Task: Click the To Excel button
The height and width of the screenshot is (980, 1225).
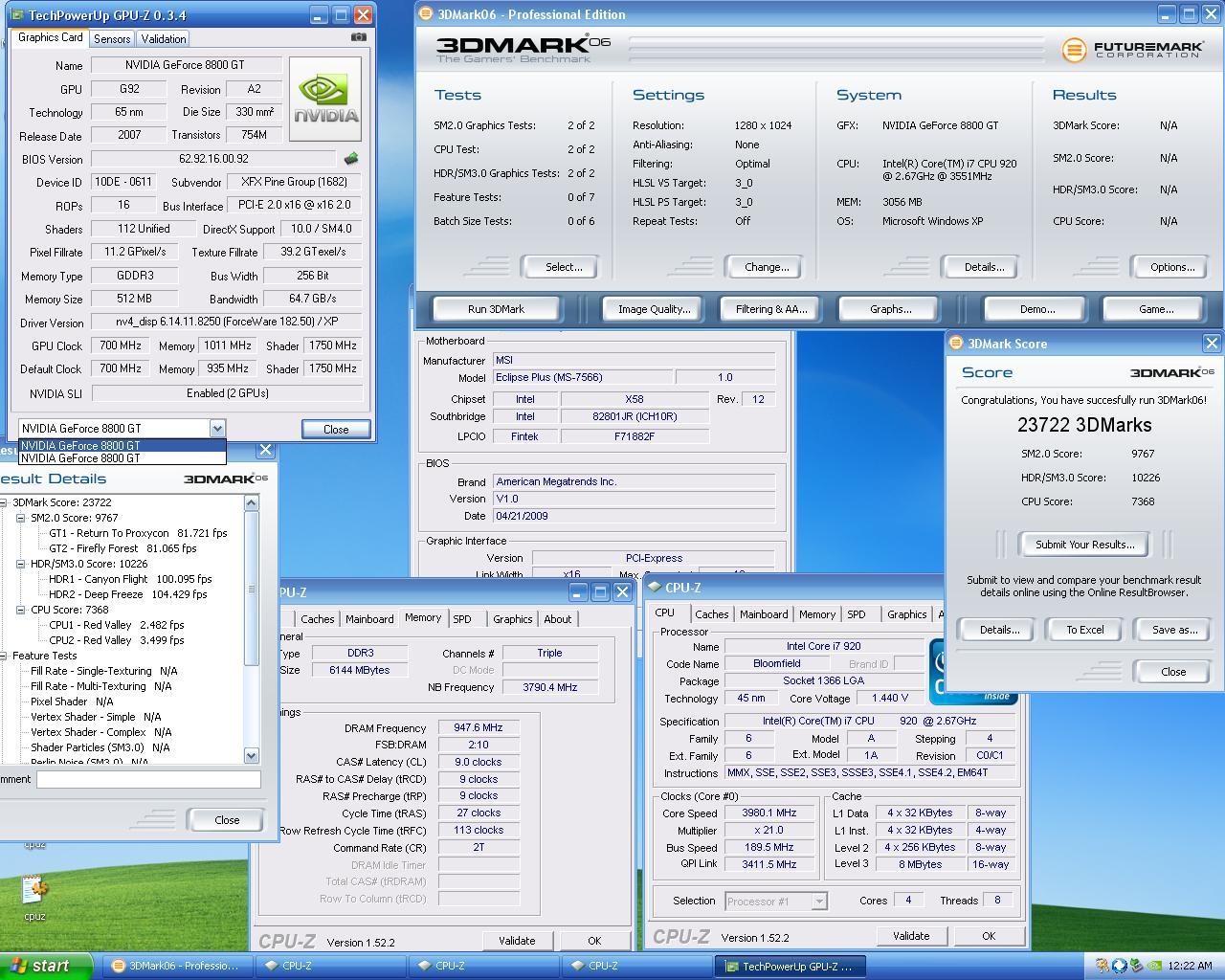Action: click(x=1085, y=630)
